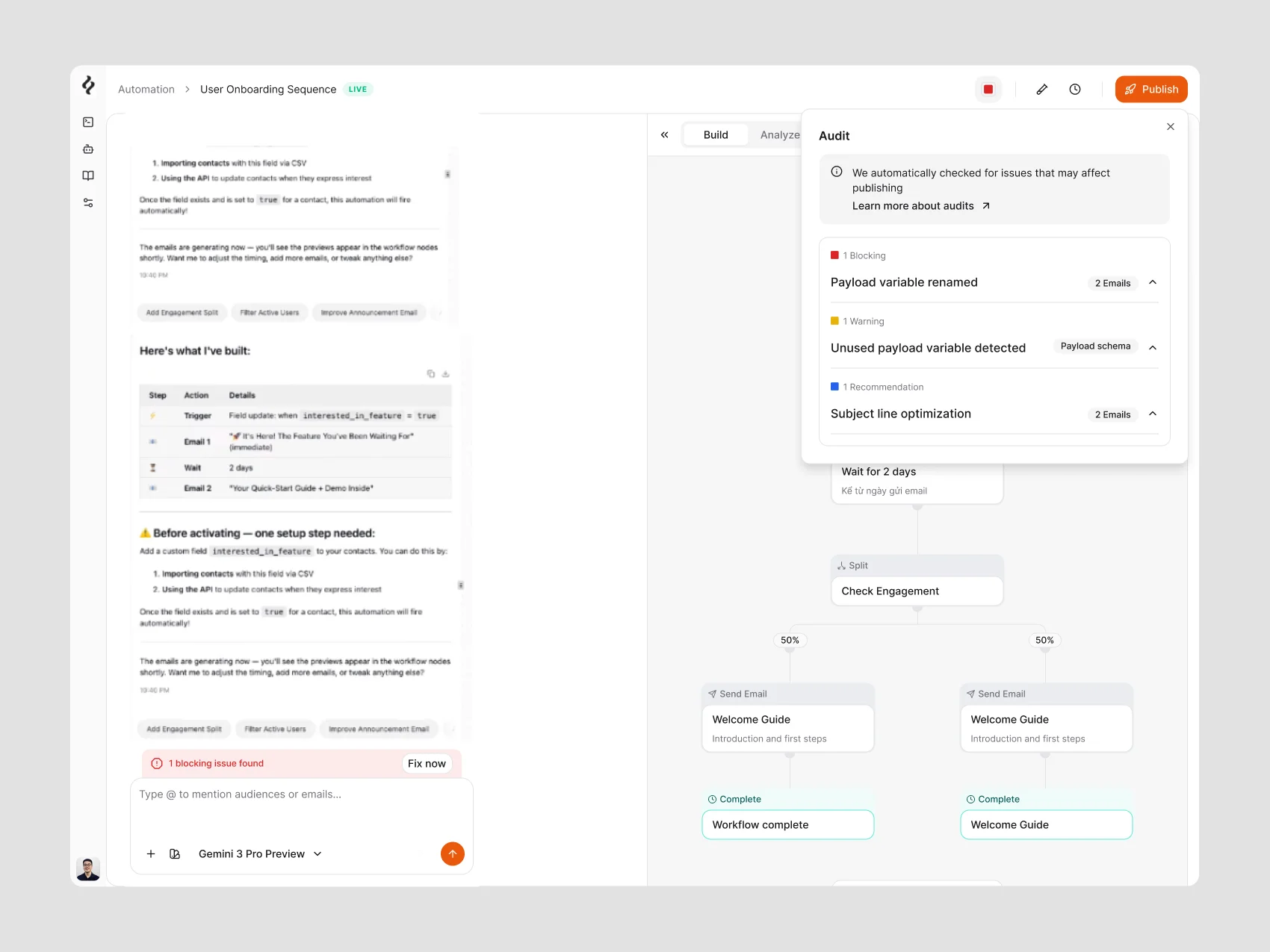Click the pencil edit icon in header
This screenshot has height=952, width=1270.
[1042, 89]
